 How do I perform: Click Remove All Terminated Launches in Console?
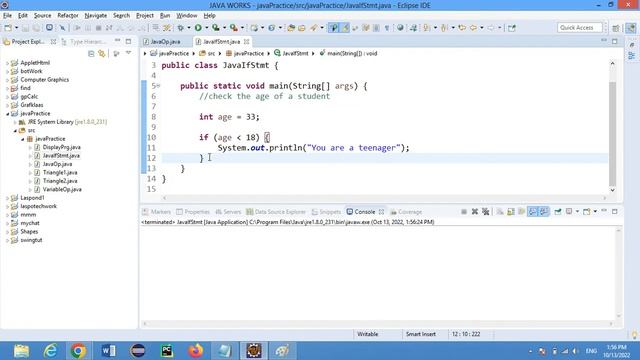[485, 211]
